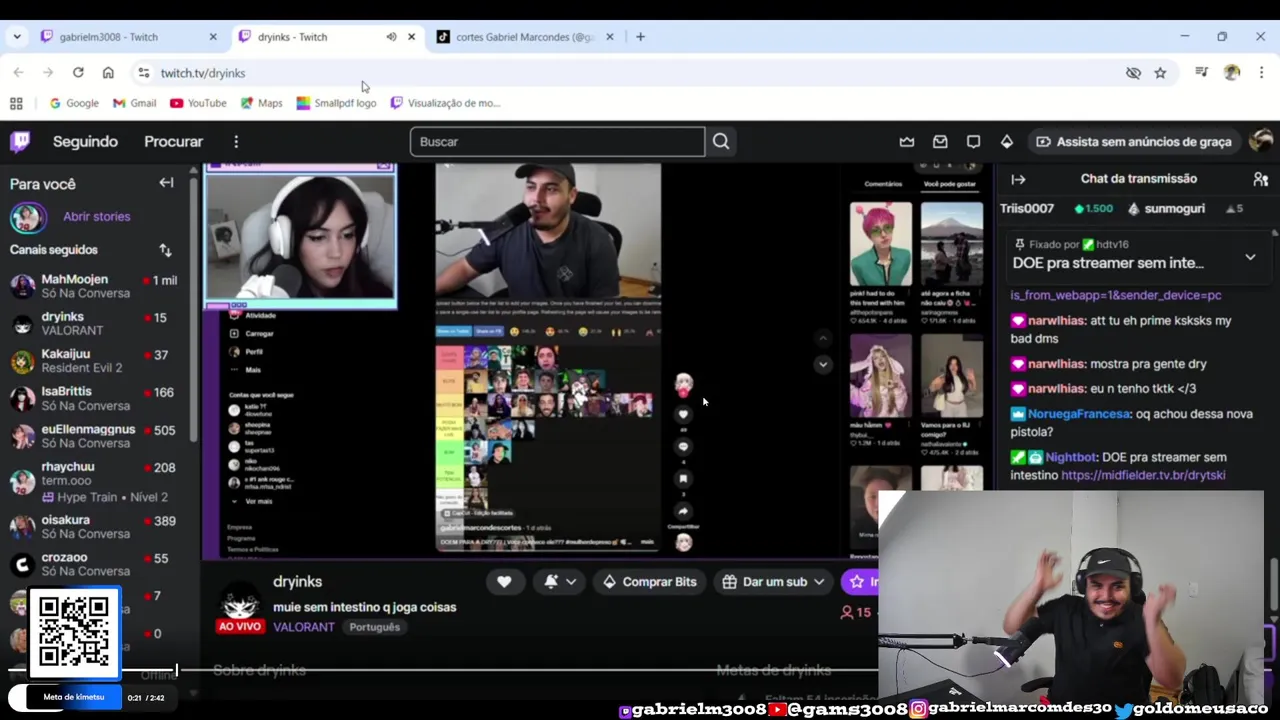Click the dryinks channel avatar AO VIVO
Image resolution: width=1280 pixels, height=720 pixels.
(240, 605)
